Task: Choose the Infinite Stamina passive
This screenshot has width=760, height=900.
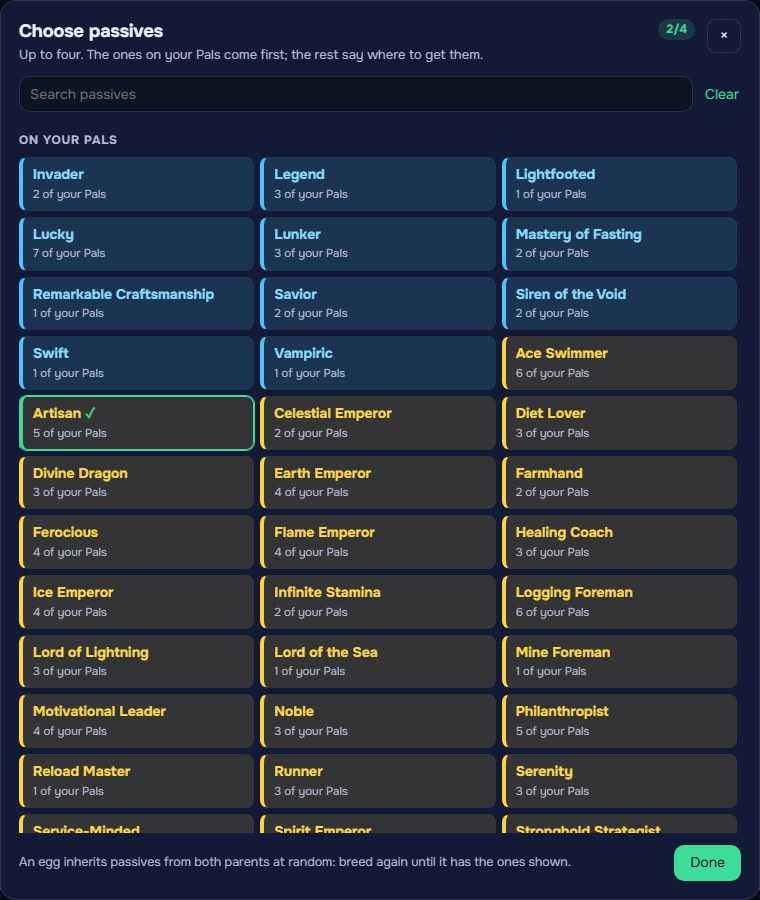Action: click(378, 602)
